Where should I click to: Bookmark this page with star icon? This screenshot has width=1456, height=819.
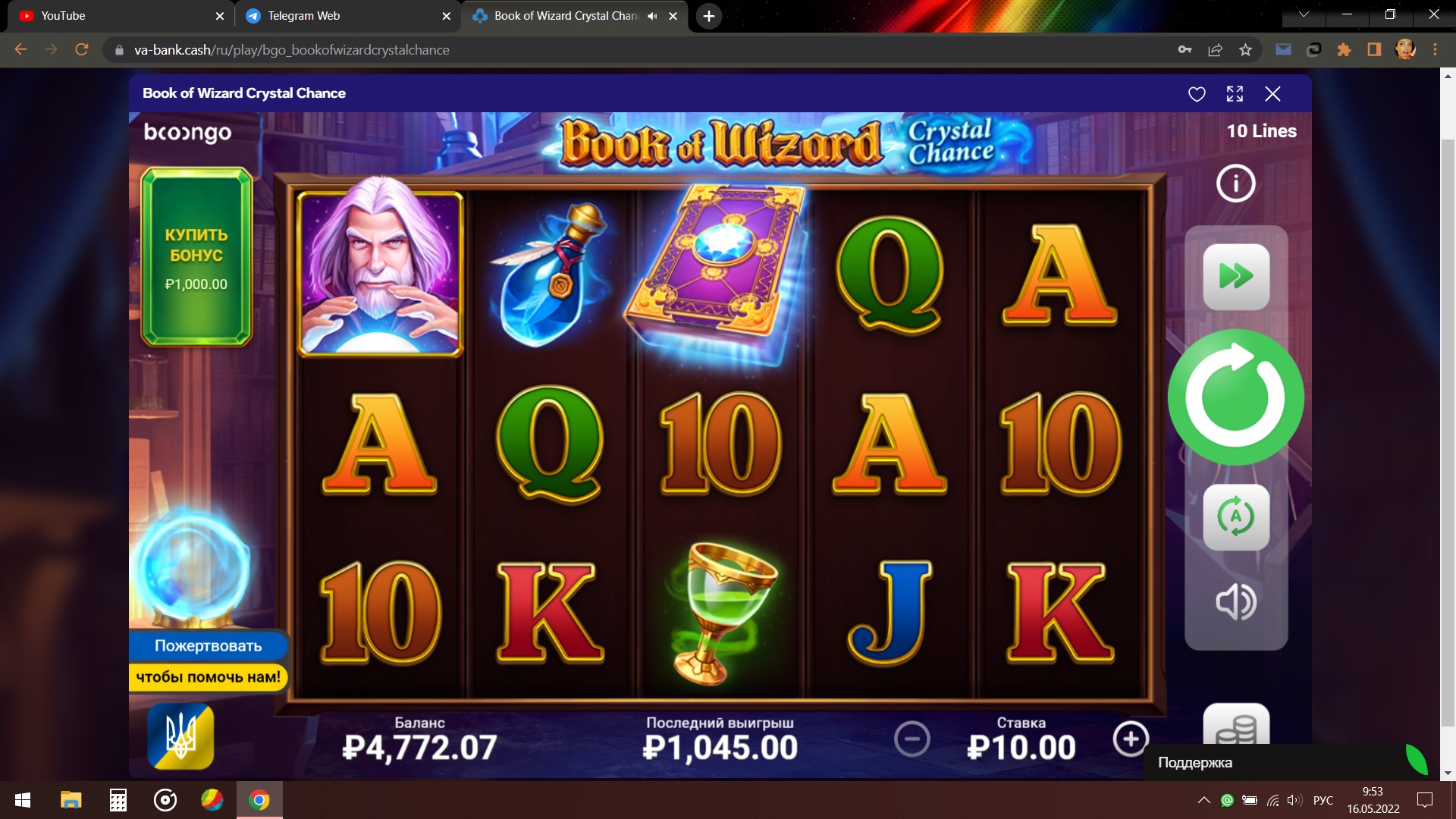tap(1245, 50)
